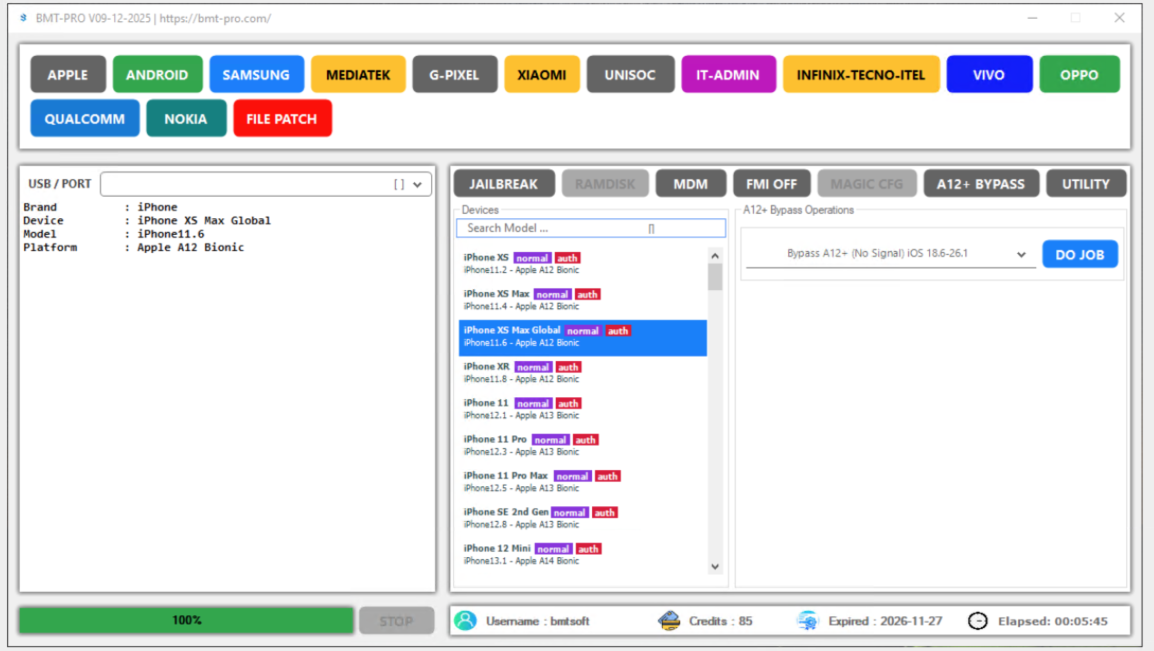
Task: Click the expiry date icon
Action: point(807,621)
